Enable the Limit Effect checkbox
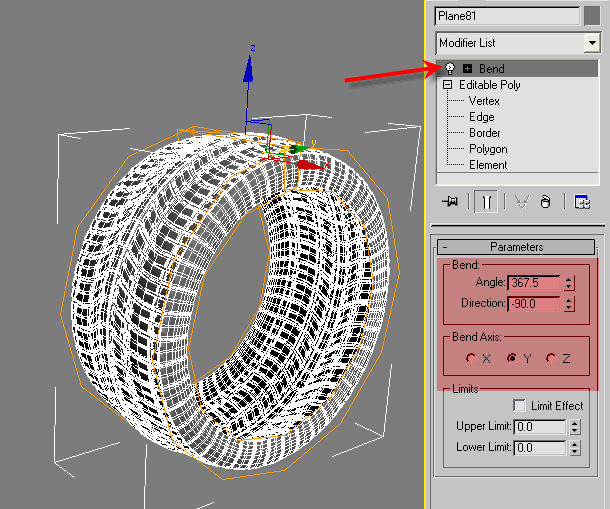 coord(519,406)
